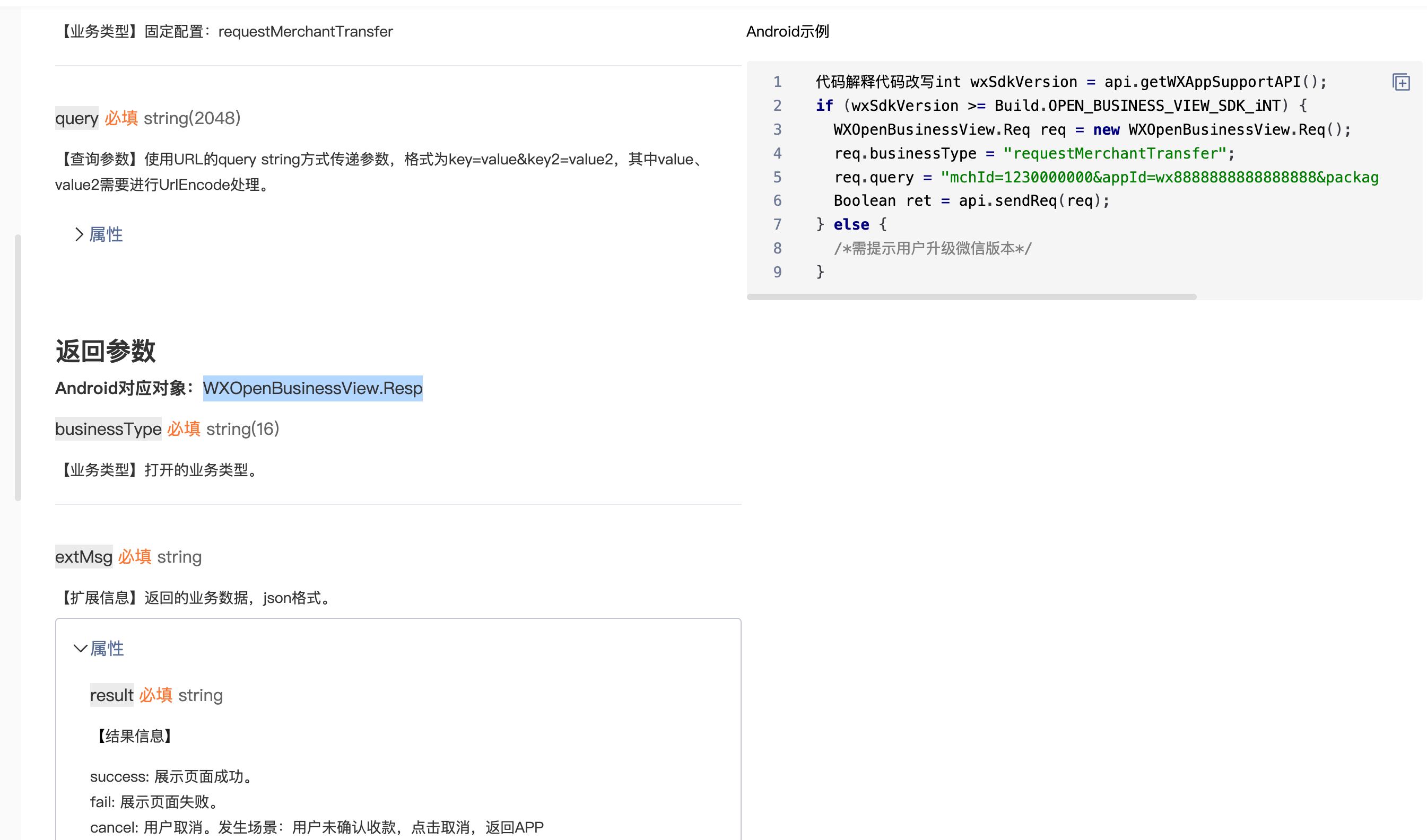1427x840 pixels.
Task: Click the text 【业务类型】打开的业务类型。
Action: (x=159, y=470)
